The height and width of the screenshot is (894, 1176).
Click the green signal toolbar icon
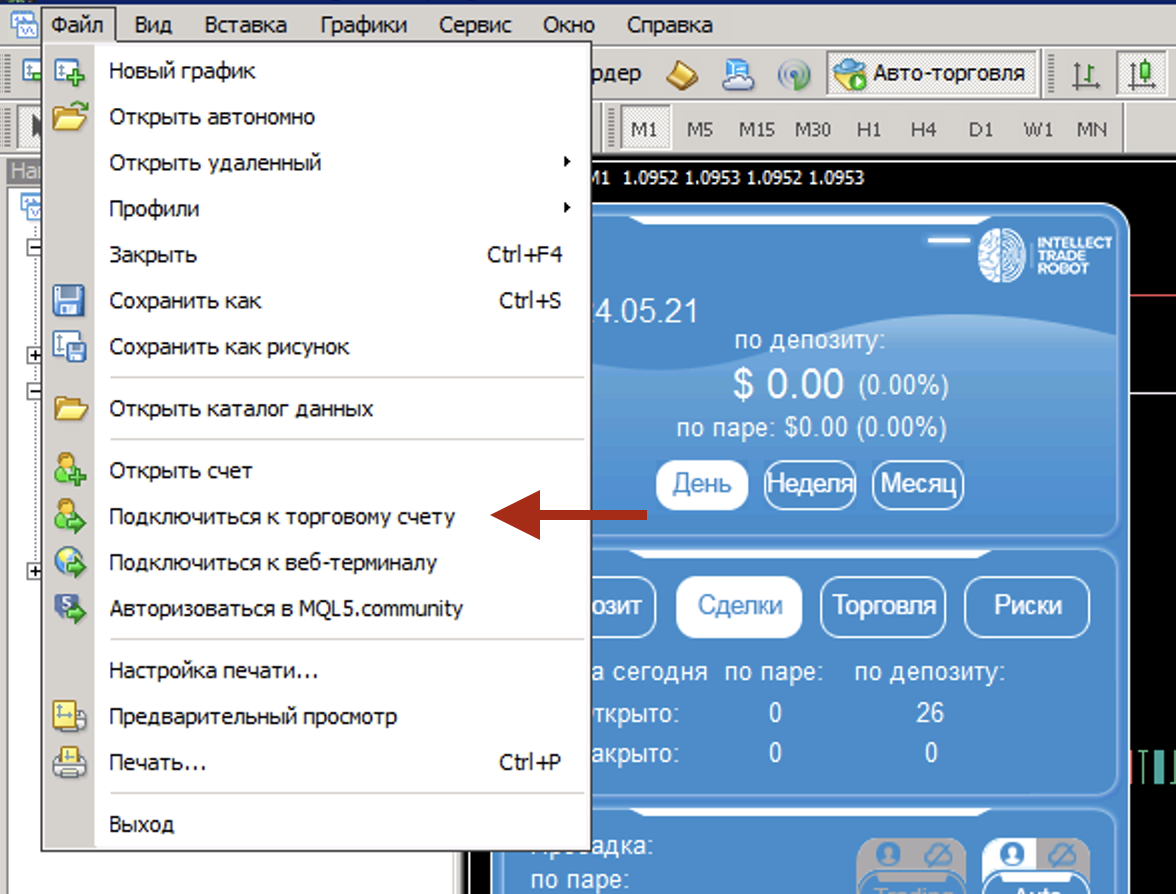pyautogui.click(x=794, y=75)
